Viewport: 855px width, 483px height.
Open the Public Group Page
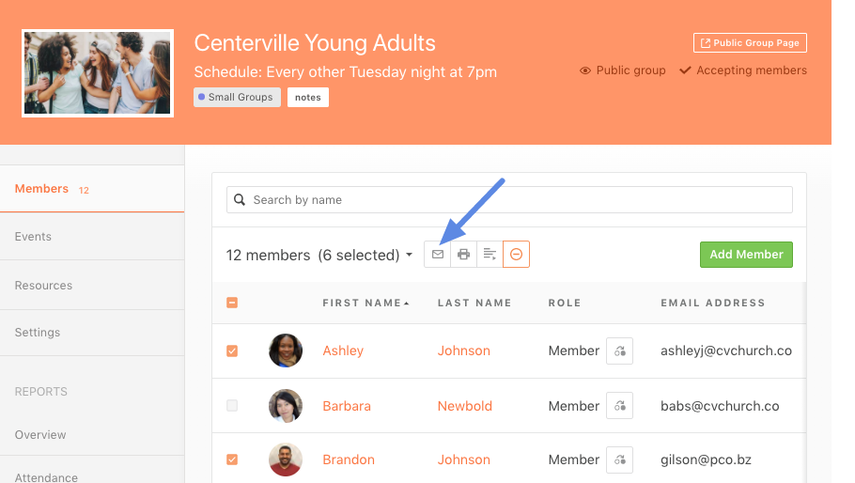[750, 43]
